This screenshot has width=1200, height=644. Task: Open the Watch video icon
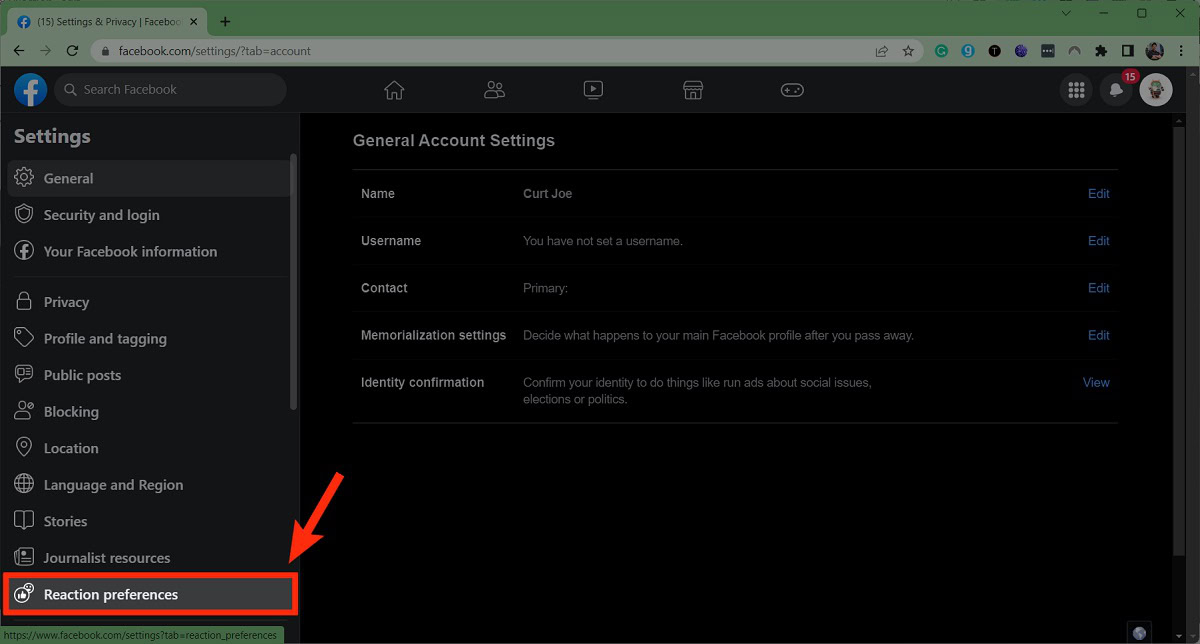[593, 90]
